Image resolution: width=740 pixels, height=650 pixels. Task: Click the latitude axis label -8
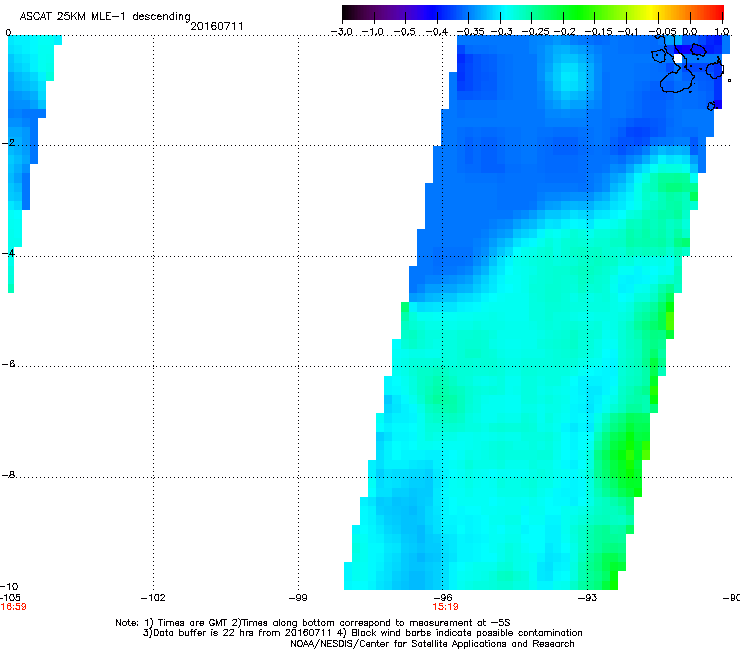click(8, 474)
